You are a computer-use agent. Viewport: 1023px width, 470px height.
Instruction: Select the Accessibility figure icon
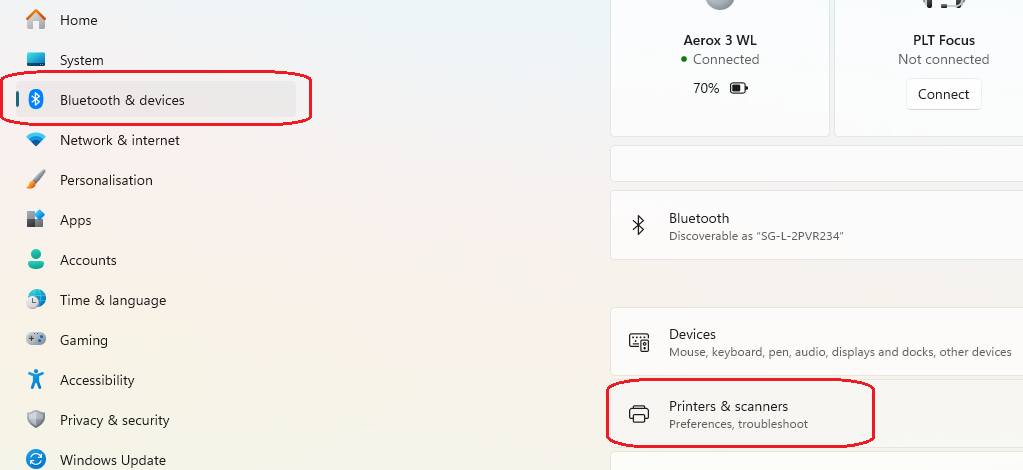point(36,379)
